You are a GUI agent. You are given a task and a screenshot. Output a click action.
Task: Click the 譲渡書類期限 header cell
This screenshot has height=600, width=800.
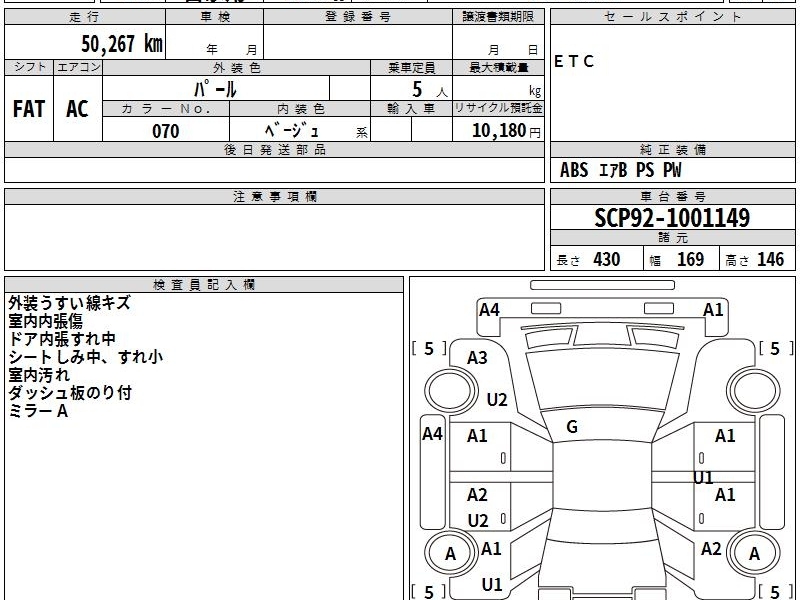coord(498,17)
